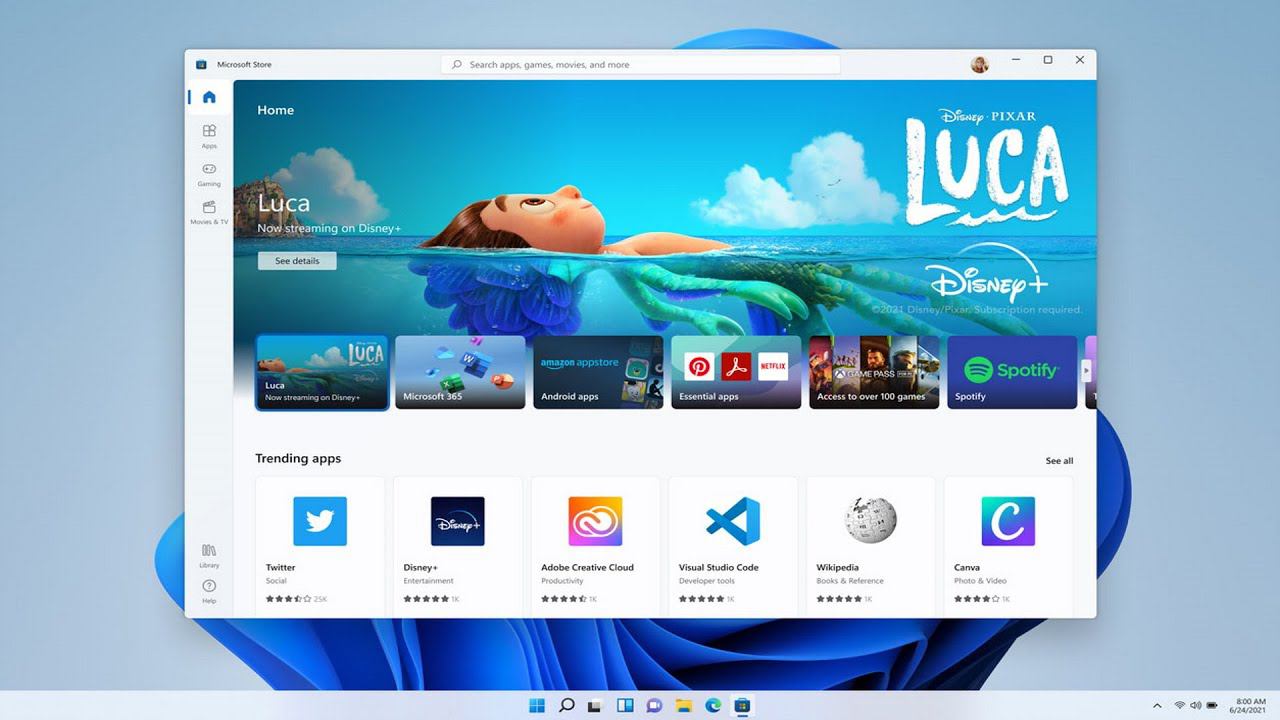The width and height of the screenshot is (1280, 720).
Task: Open Movies & TV in the sidebar
Action: 209,212
